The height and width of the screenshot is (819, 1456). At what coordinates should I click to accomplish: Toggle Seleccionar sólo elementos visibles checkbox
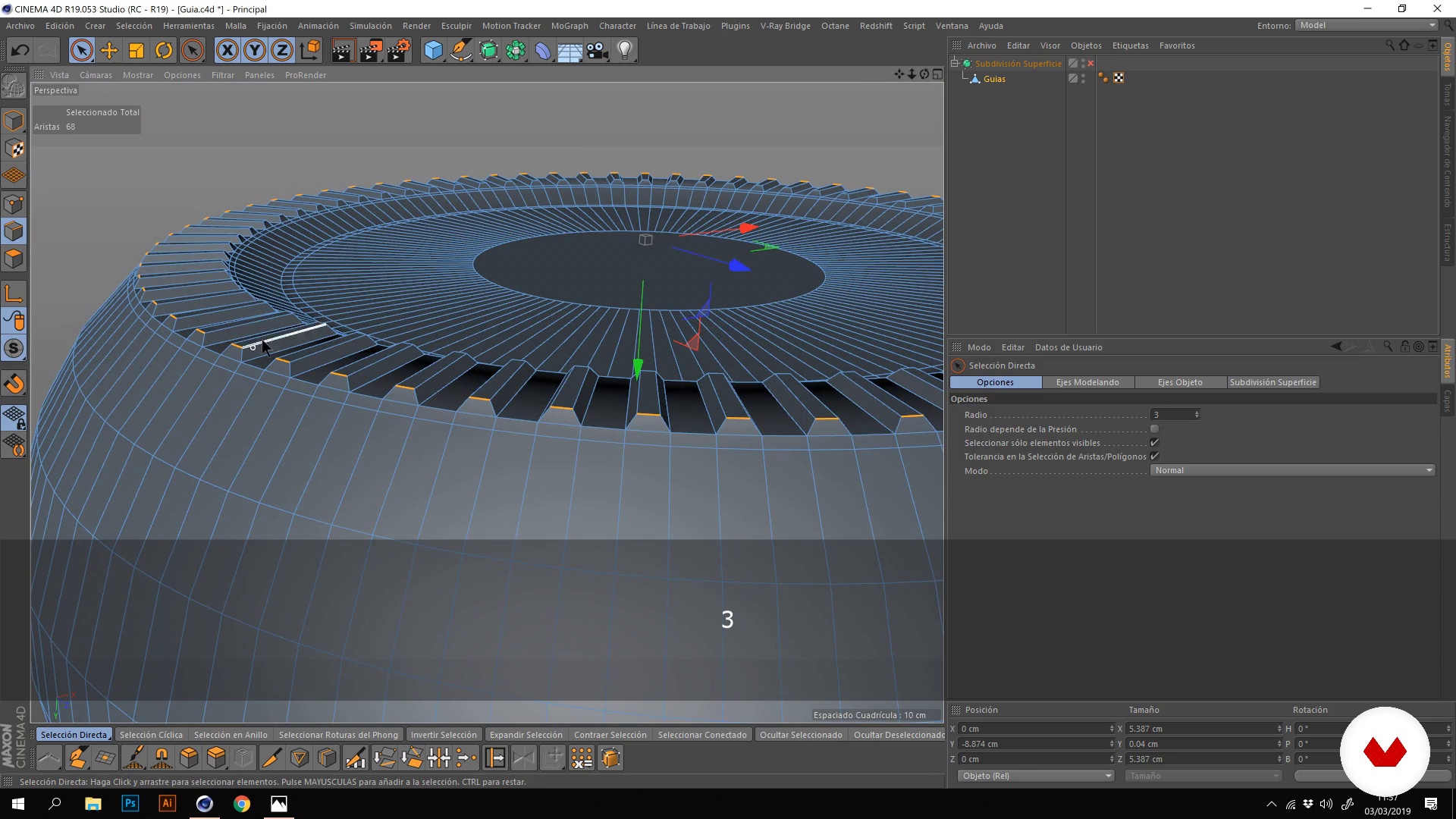[x=1154, y=443]
